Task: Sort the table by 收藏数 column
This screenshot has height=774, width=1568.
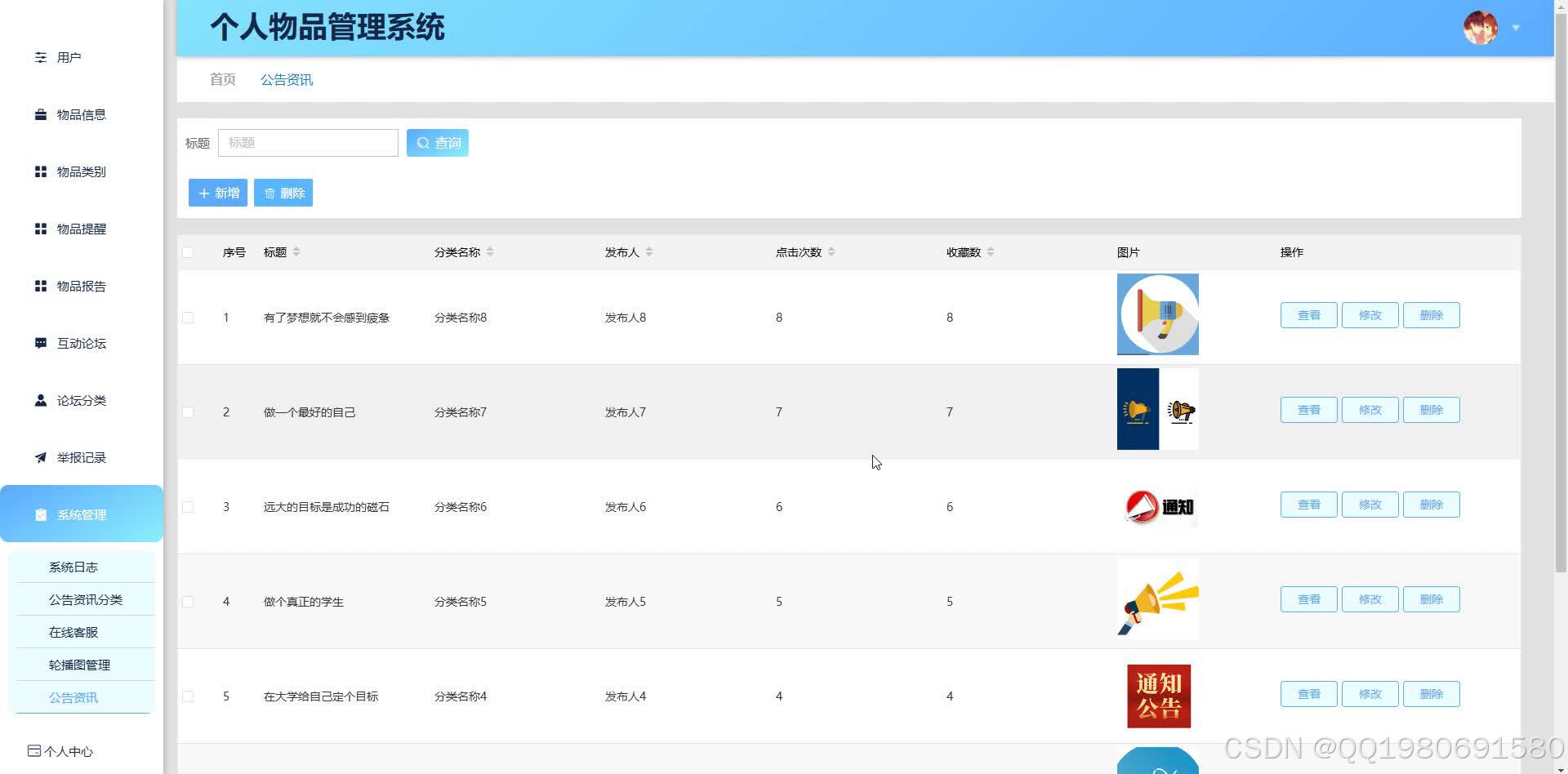Action: click(991, 252)
